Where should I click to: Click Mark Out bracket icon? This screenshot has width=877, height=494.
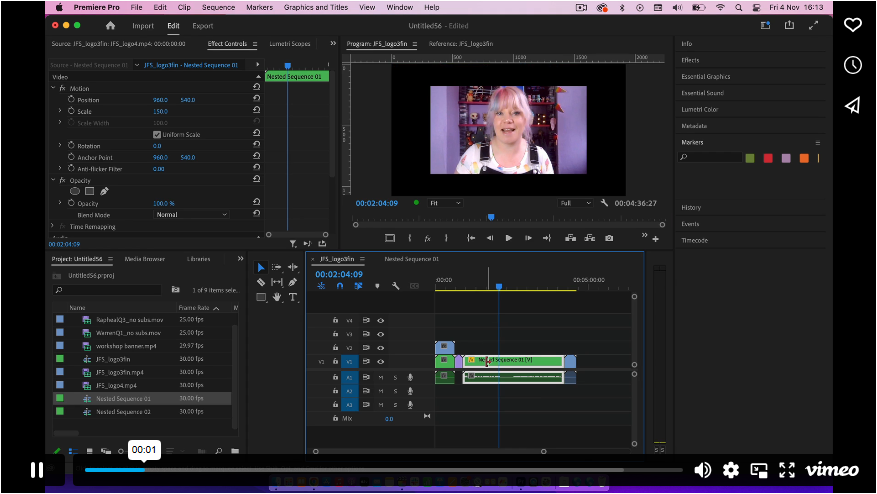coord(446,238)
